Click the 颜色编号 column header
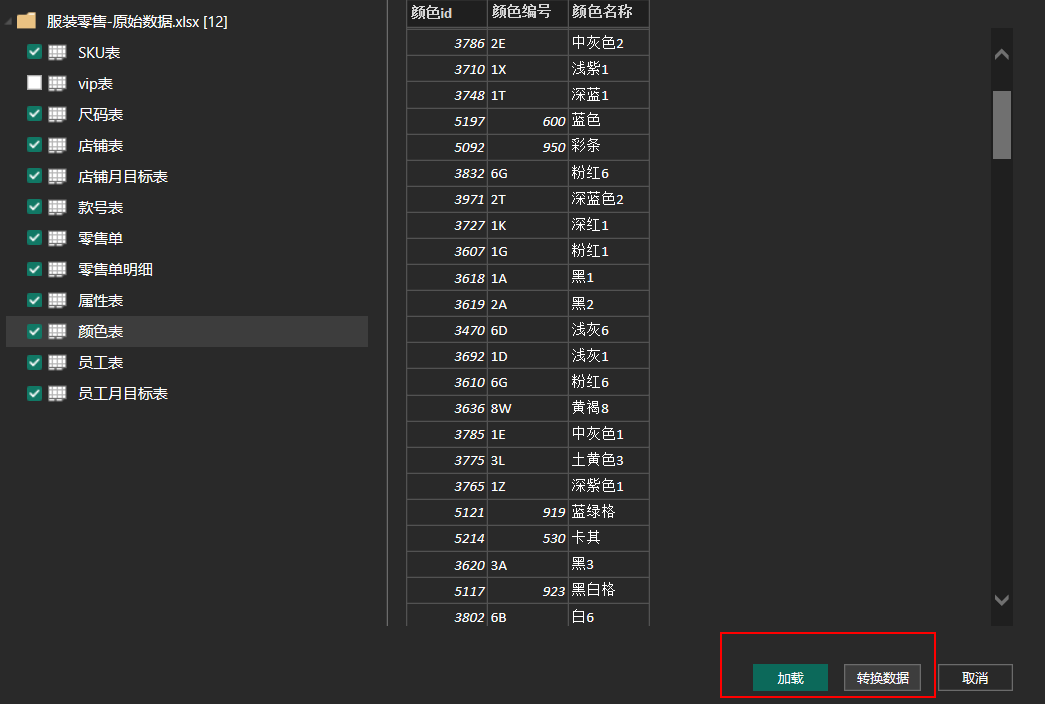Viewport: 1045px width, 704px height. pos(528,13)
